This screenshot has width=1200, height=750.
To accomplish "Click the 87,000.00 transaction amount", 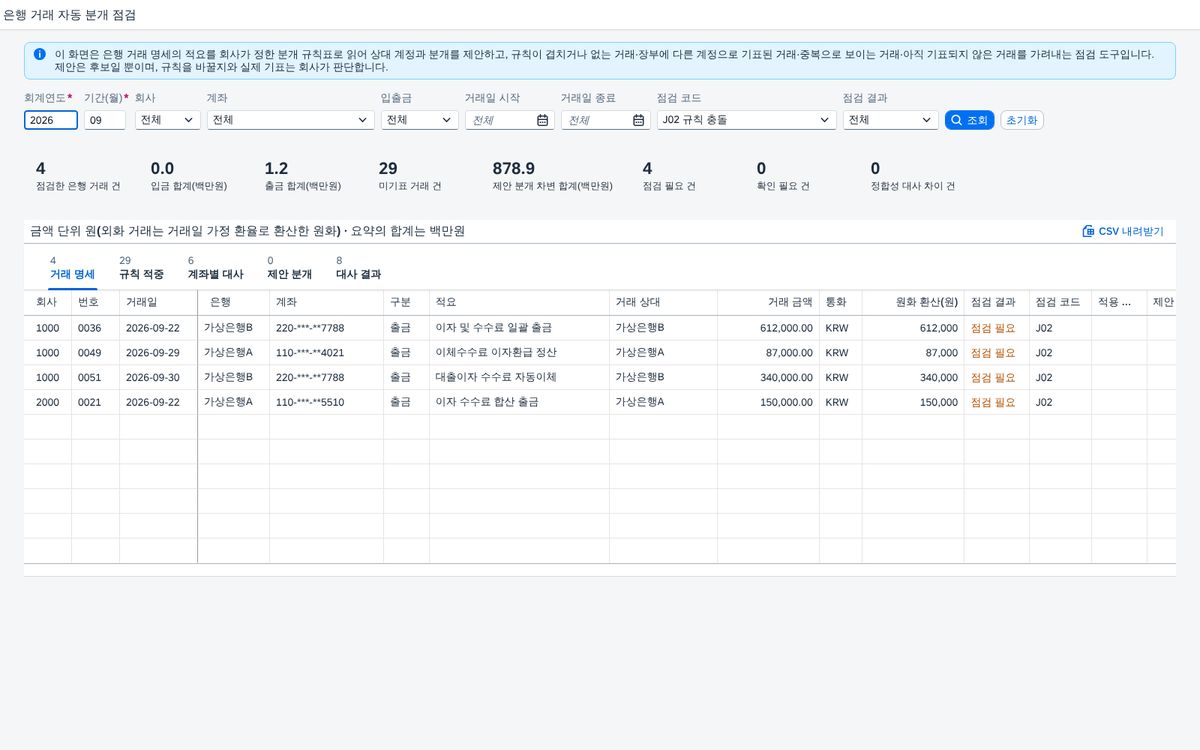I will pos(789,353).
